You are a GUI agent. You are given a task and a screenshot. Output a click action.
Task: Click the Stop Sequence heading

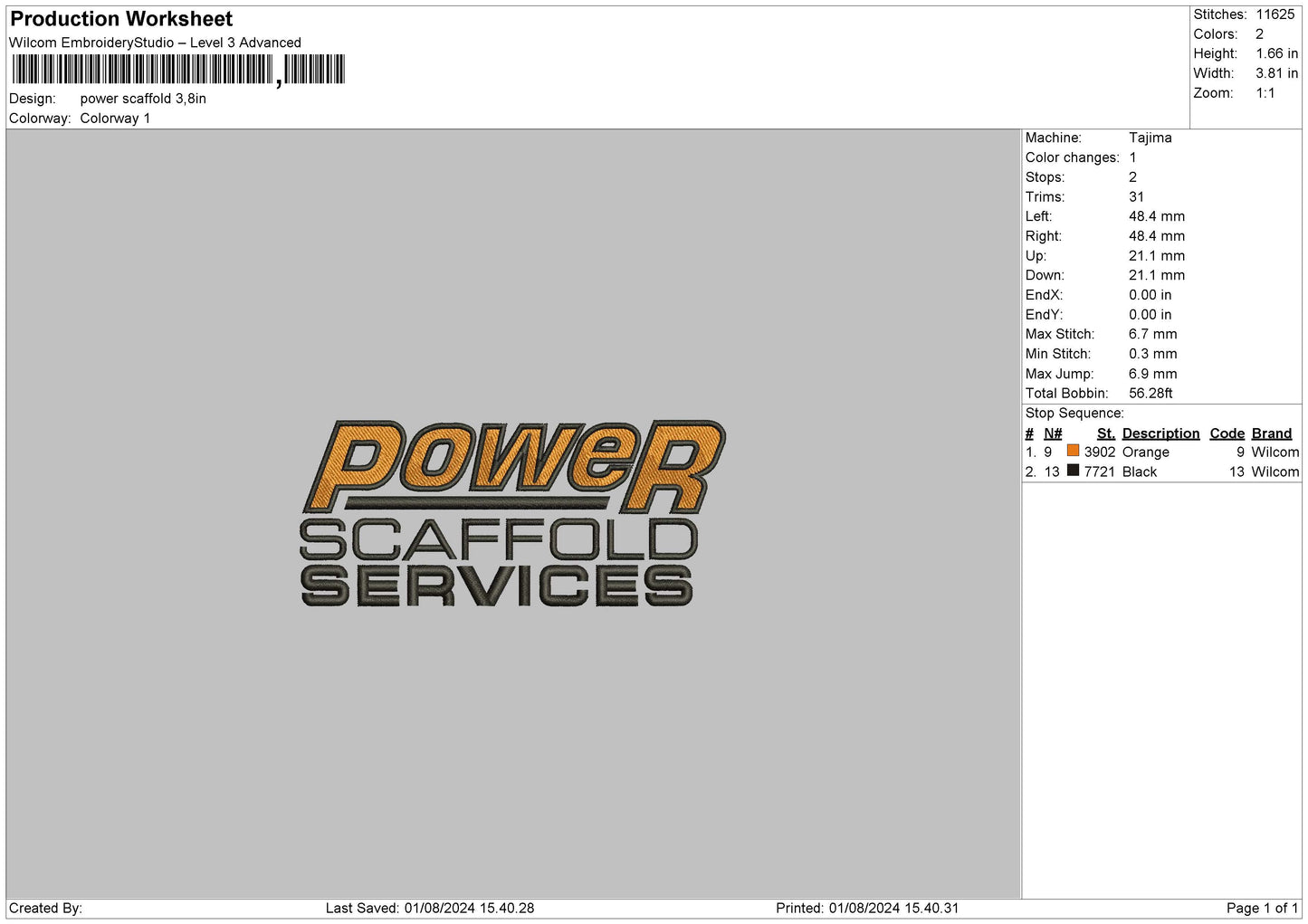click(1074, 414)
